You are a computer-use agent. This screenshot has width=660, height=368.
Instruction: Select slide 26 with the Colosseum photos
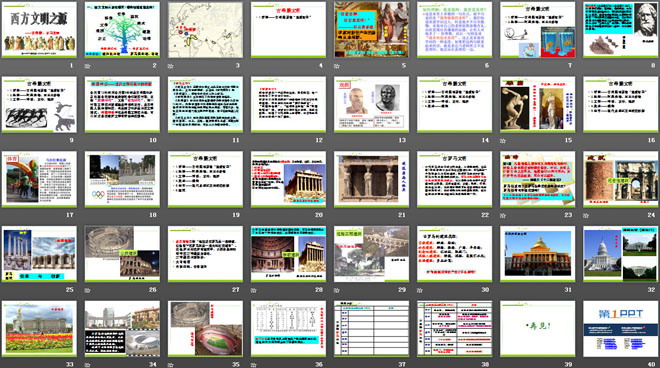click(x=122, y=254)
